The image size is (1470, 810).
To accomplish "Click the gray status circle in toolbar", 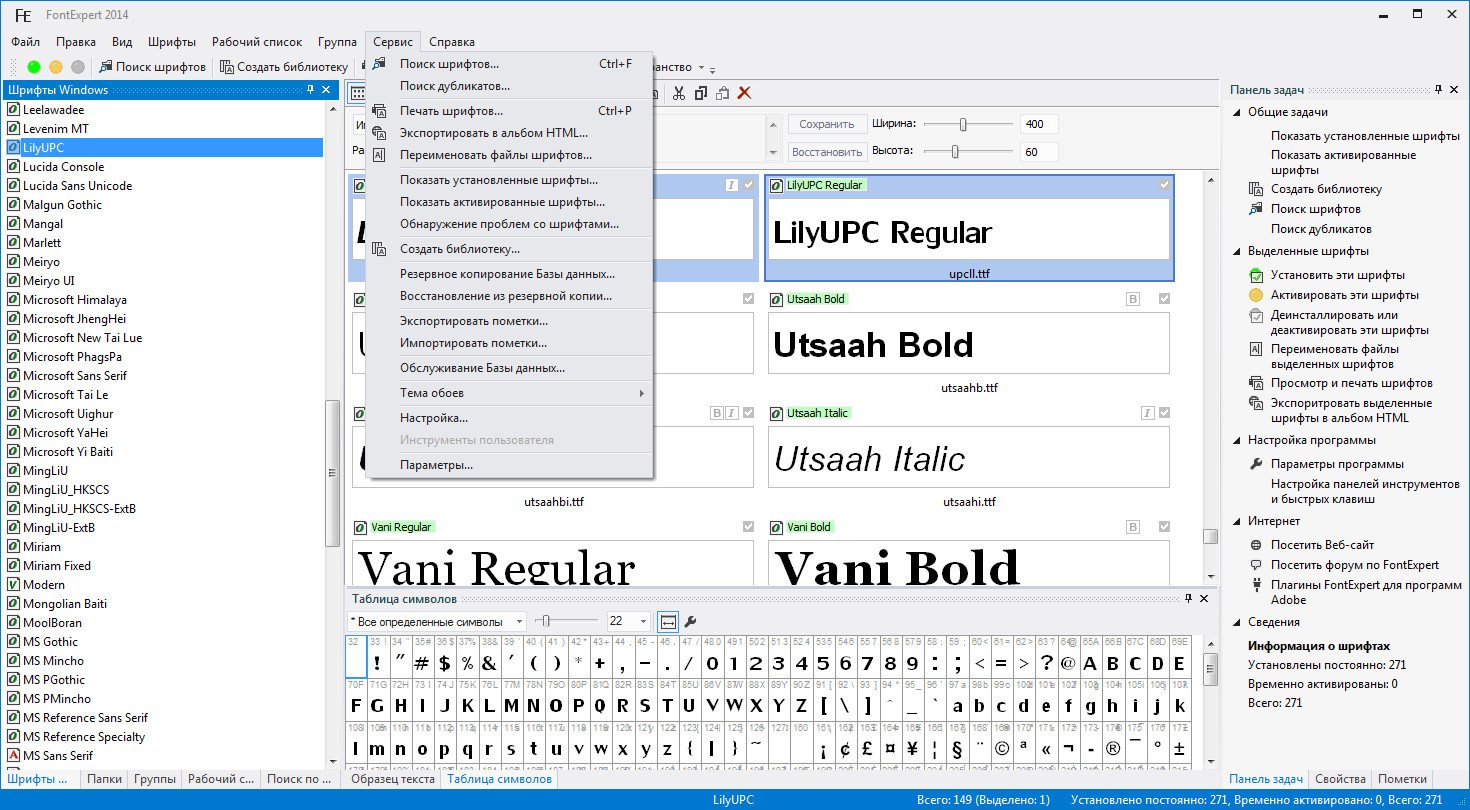I will pos(78,67).
